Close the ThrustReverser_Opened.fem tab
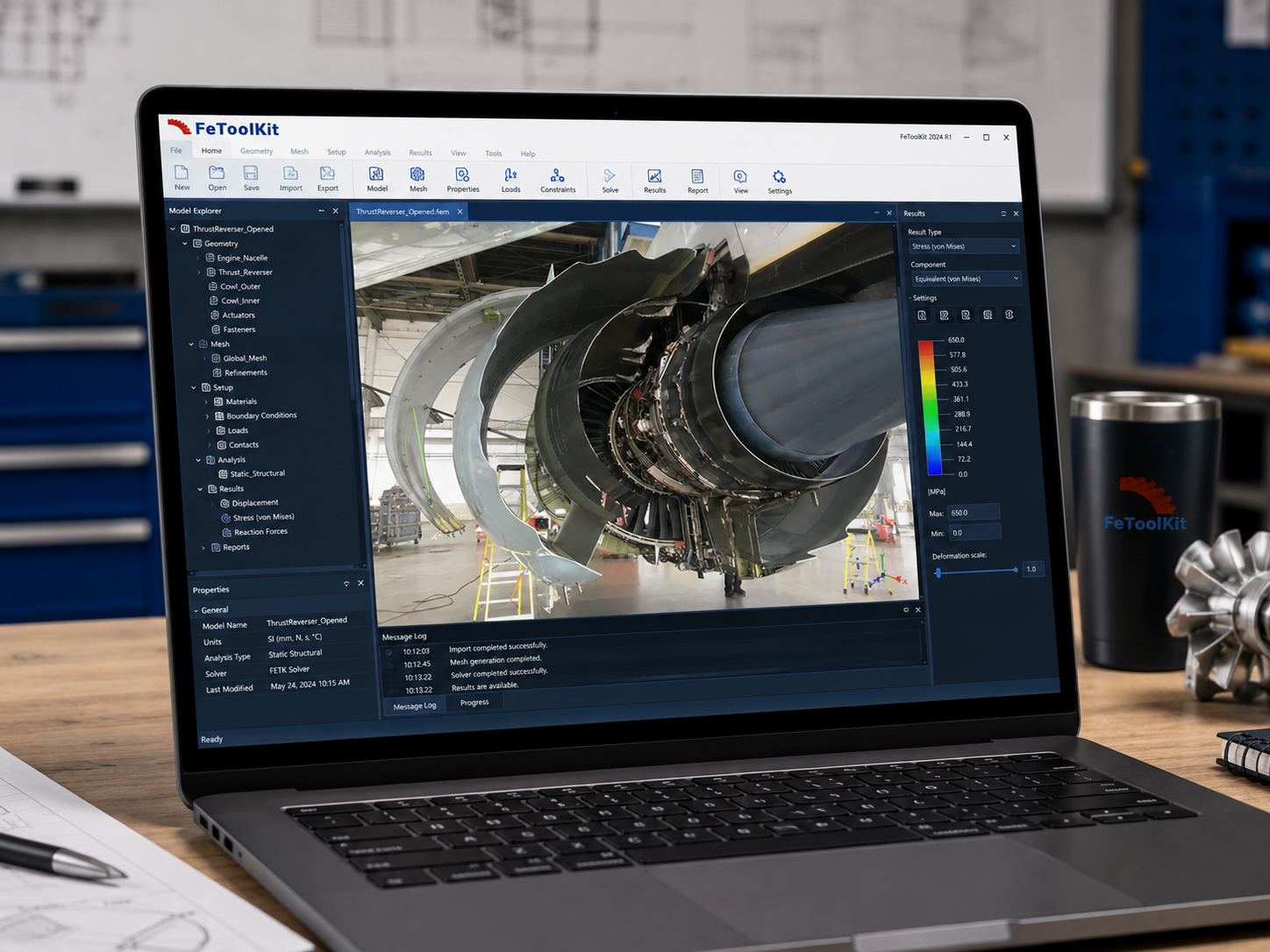 (460, 211)
